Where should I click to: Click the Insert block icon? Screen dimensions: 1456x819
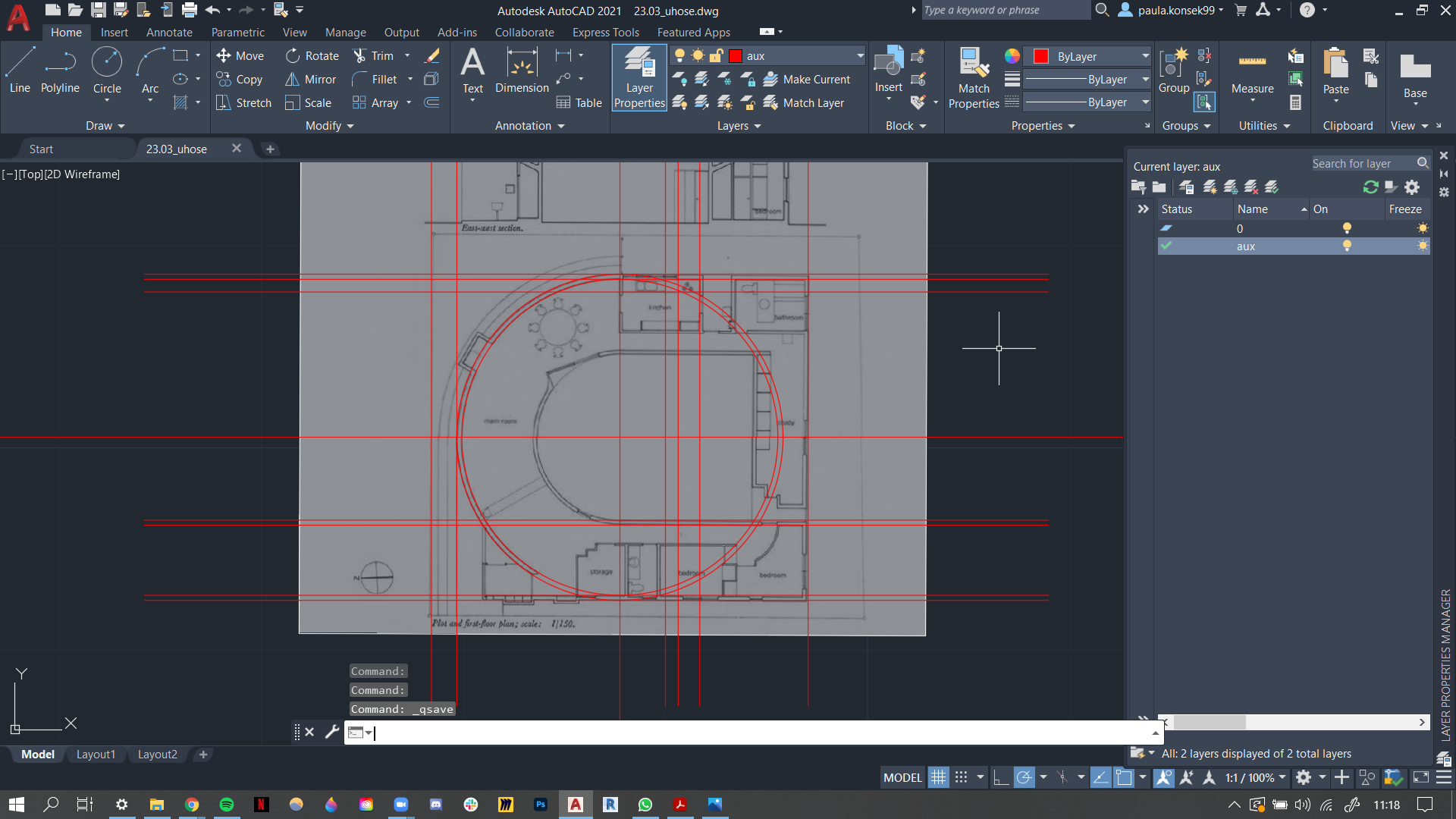click(889, 62)
